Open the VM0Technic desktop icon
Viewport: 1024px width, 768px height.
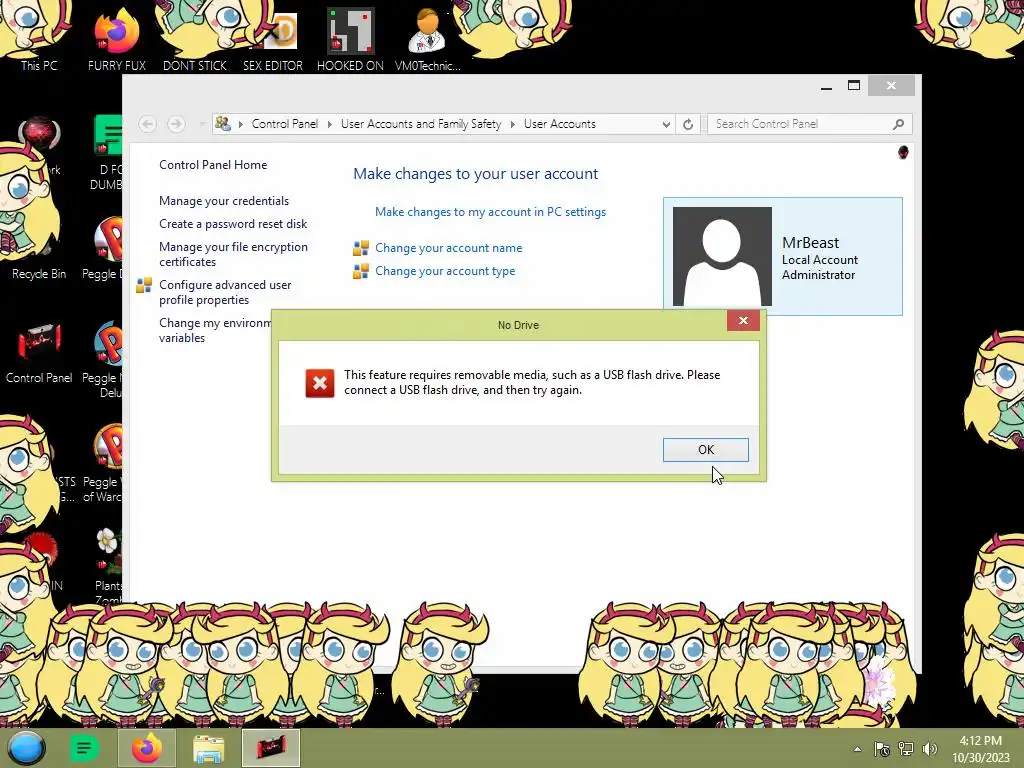pyautogui.click(x=428, y=39)
